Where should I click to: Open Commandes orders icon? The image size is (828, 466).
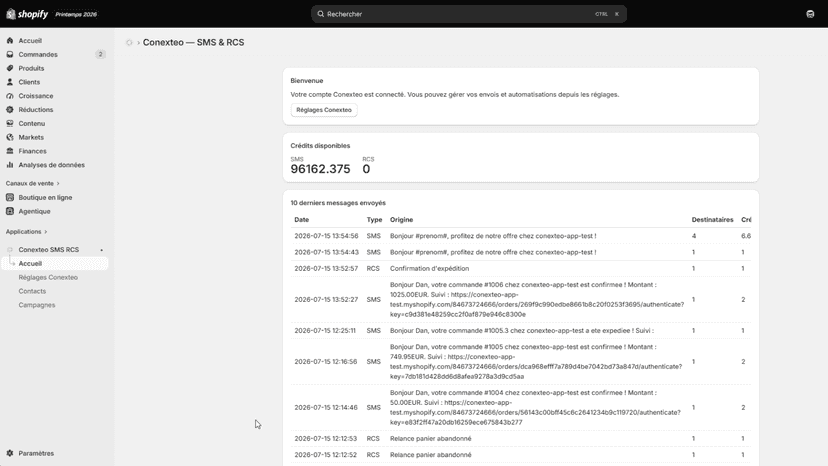click(10, 54)
